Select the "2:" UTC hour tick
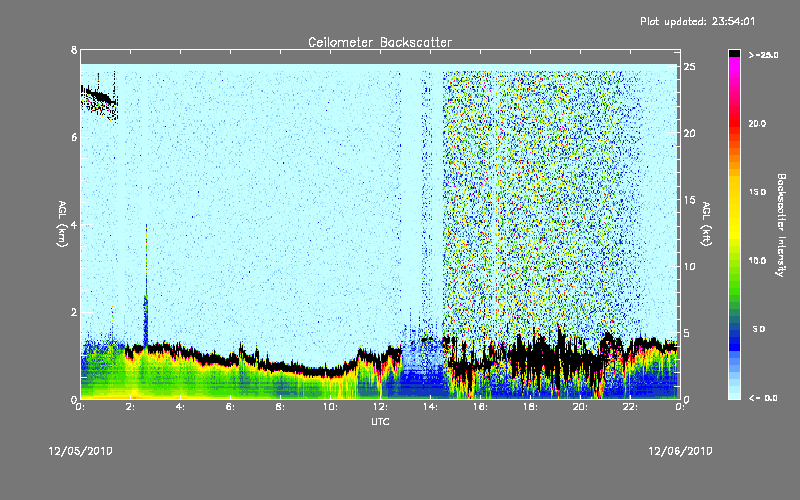Viewport: 800px width, 500px height. point(131,407)
